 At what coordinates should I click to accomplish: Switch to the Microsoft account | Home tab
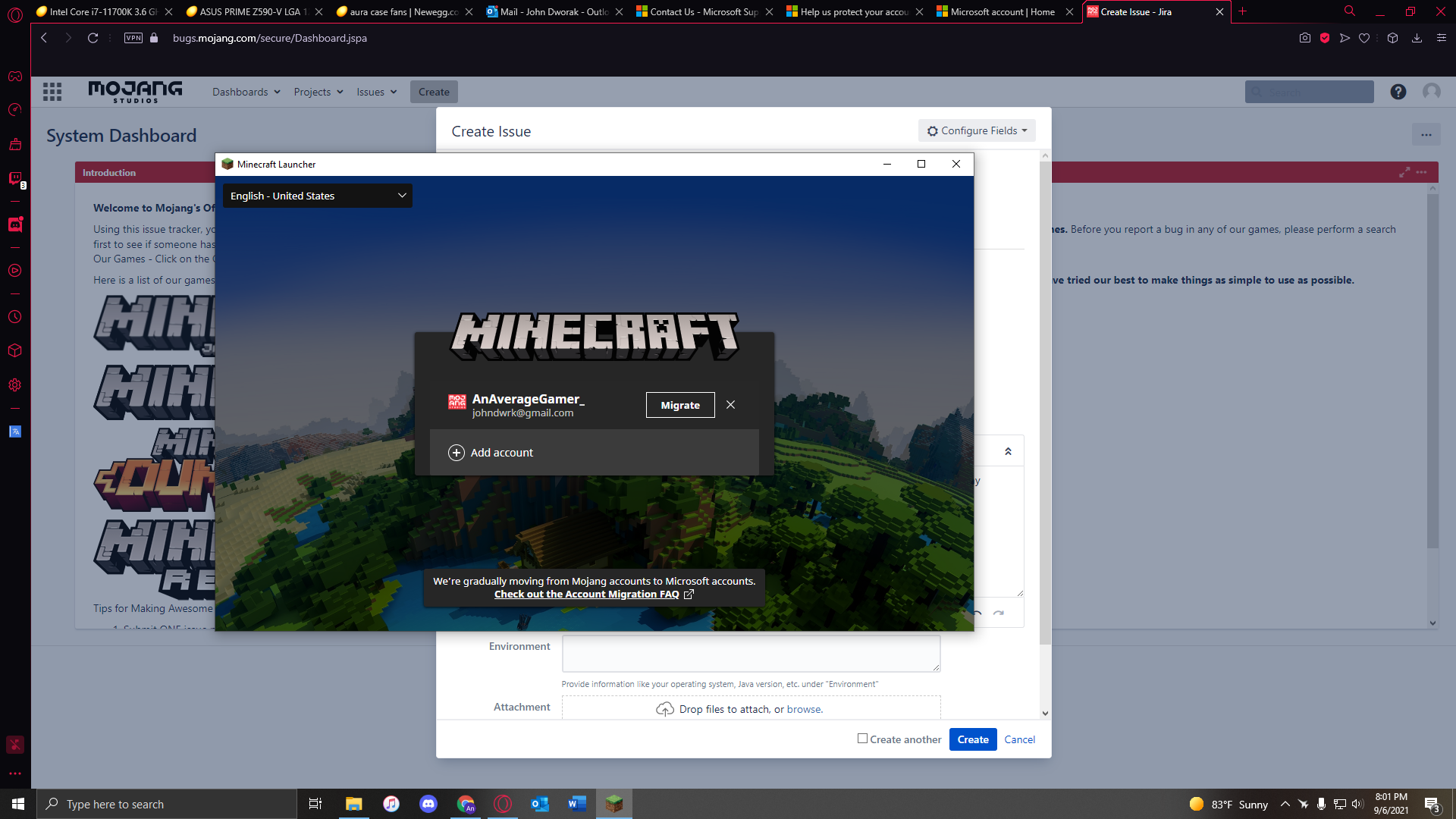coord(1001,11)
